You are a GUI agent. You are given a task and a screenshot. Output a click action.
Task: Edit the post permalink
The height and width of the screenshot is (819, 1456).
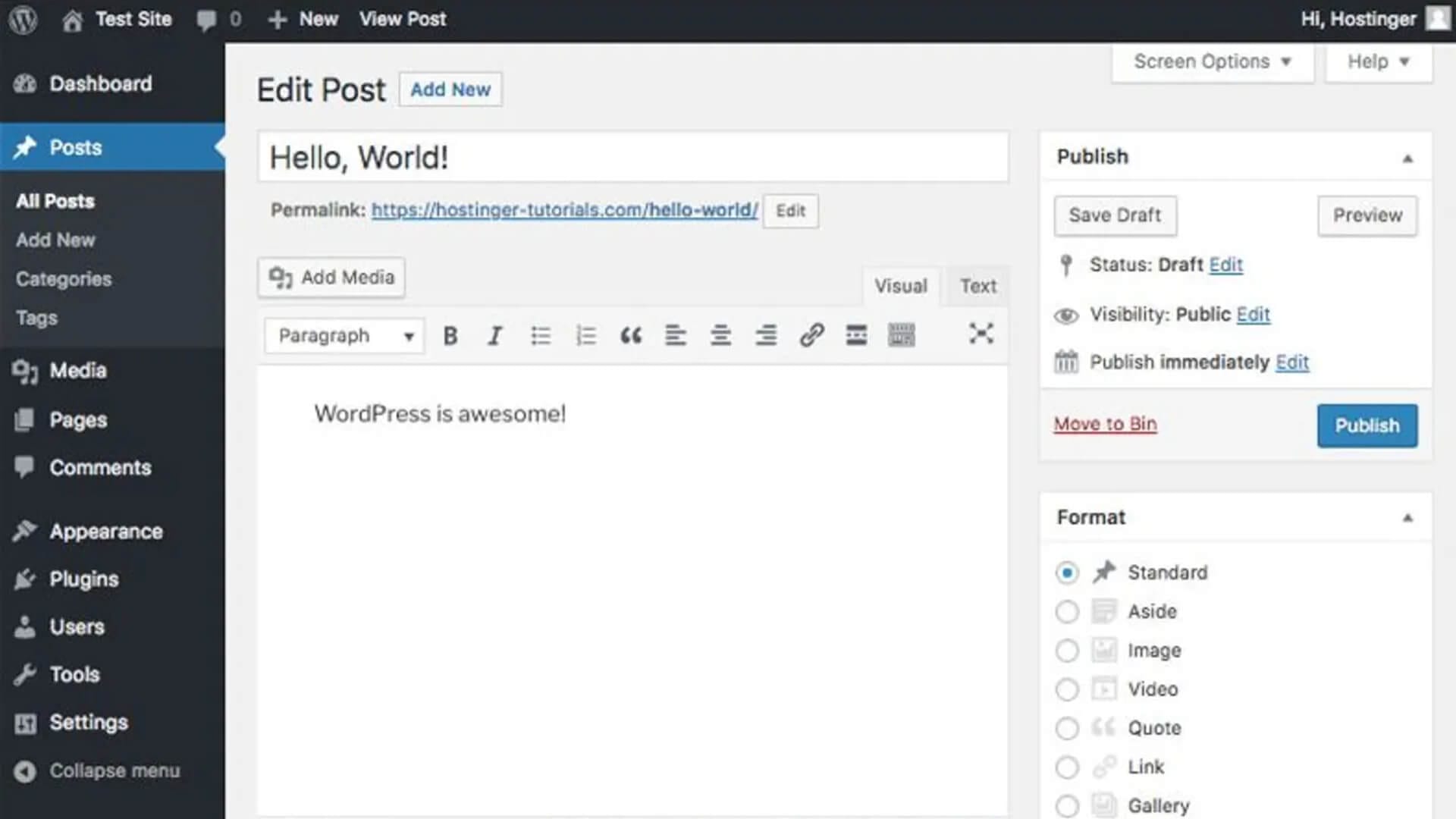pos(790,211)
